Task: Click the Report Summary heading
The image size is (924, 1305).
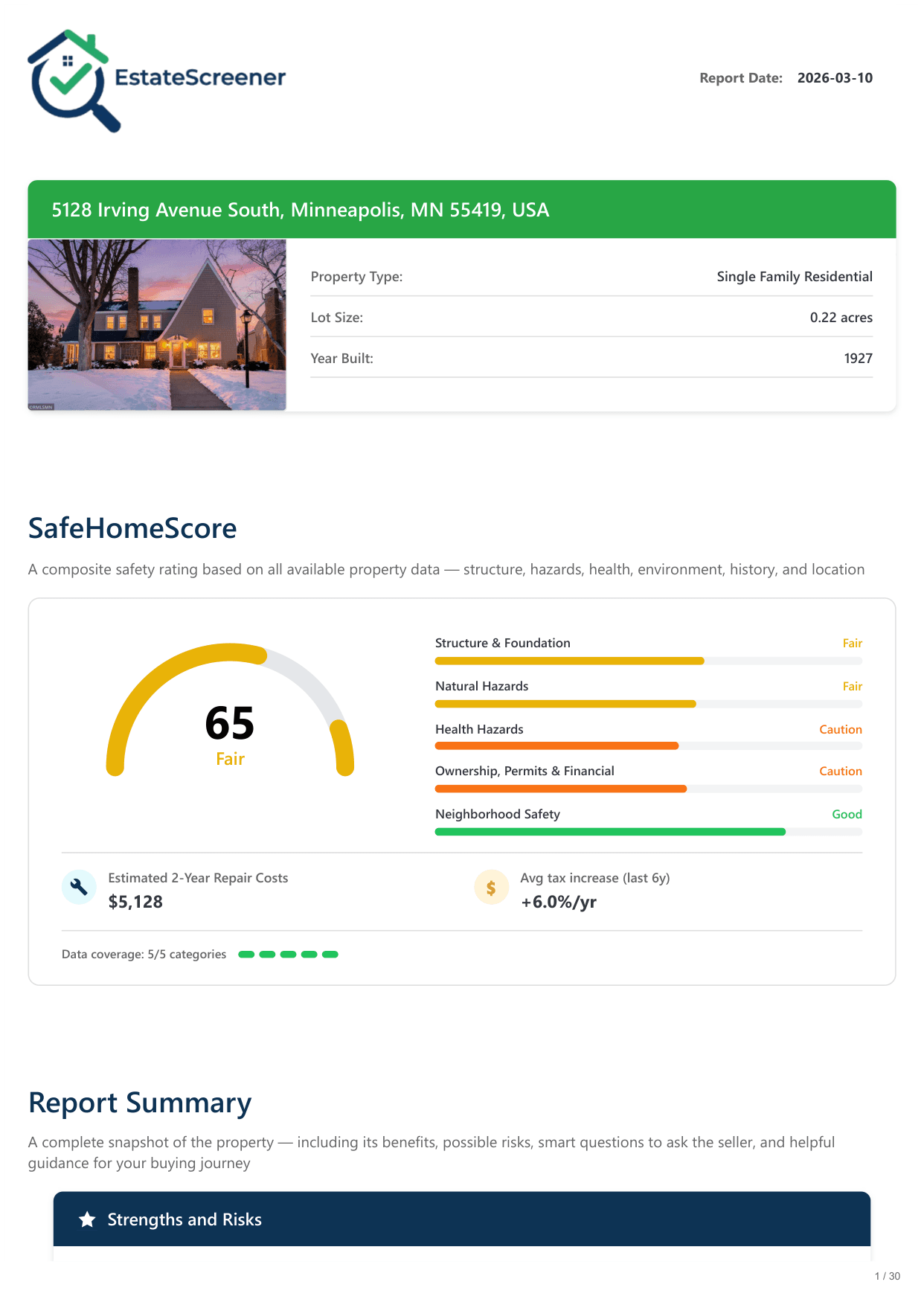Action: coord(140,1103)
